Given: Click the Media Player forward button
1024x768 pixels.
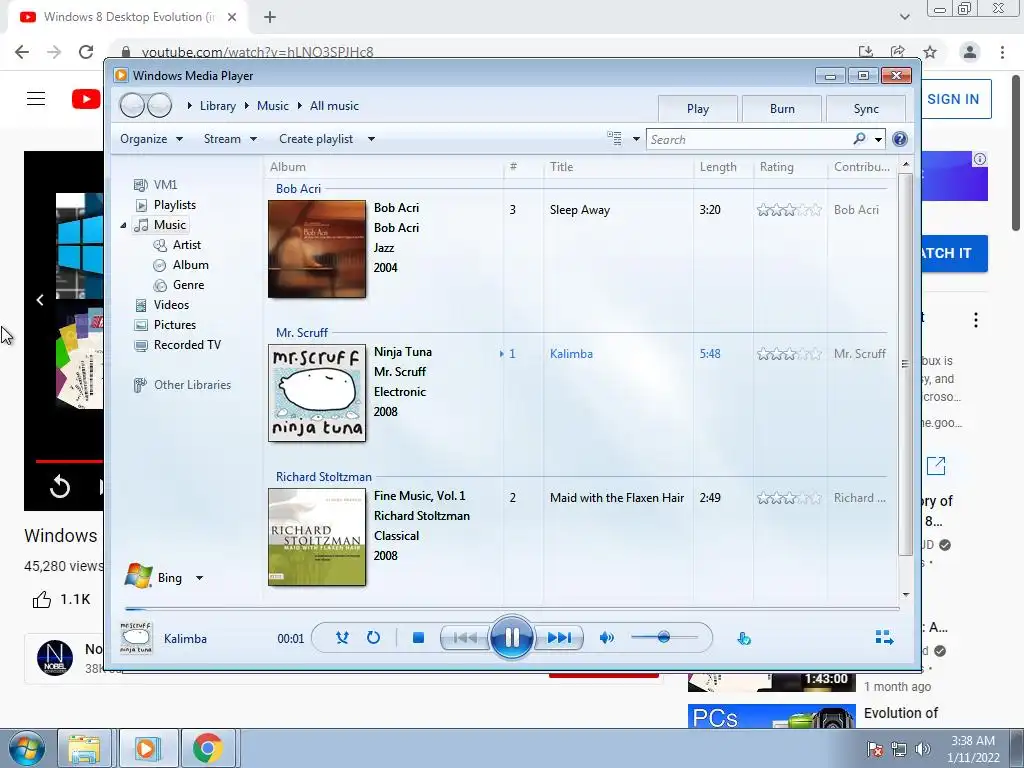Looking at the screenshot, I should (159, 105).
